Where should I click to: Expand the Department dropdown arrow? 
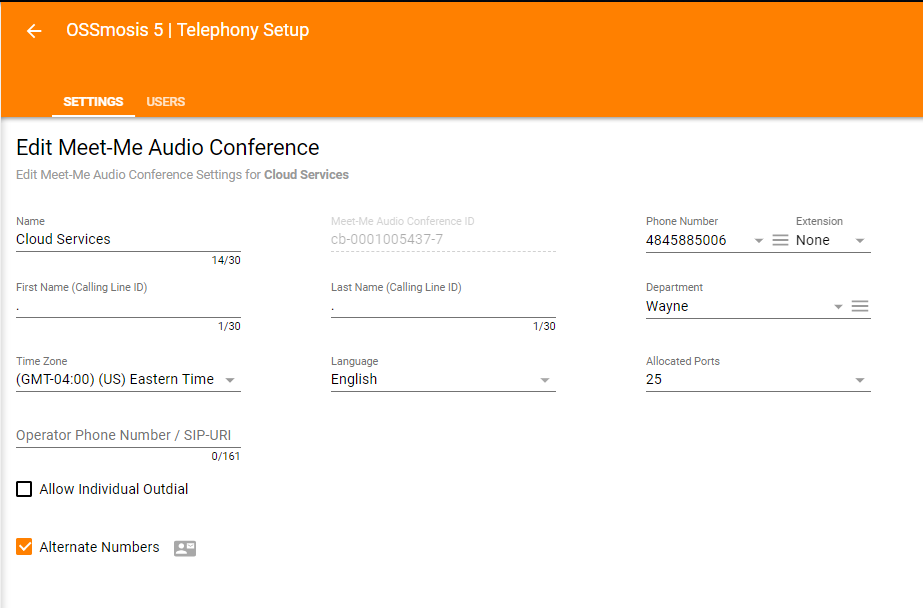point(838,307)
